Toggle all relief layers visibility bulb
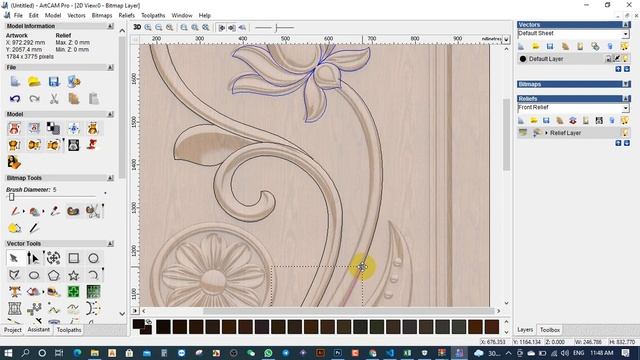The image size is (640, 360). pos(624,120)
